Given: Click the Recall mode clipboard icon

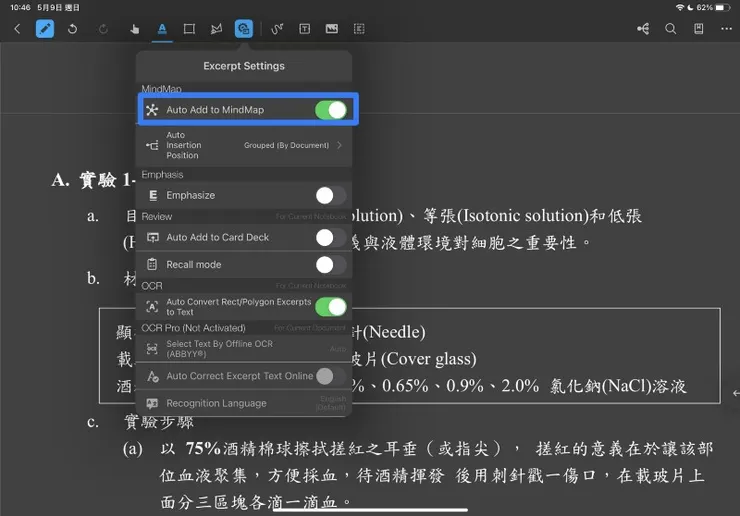Looking at the screenshot, I should pos(152,264).
